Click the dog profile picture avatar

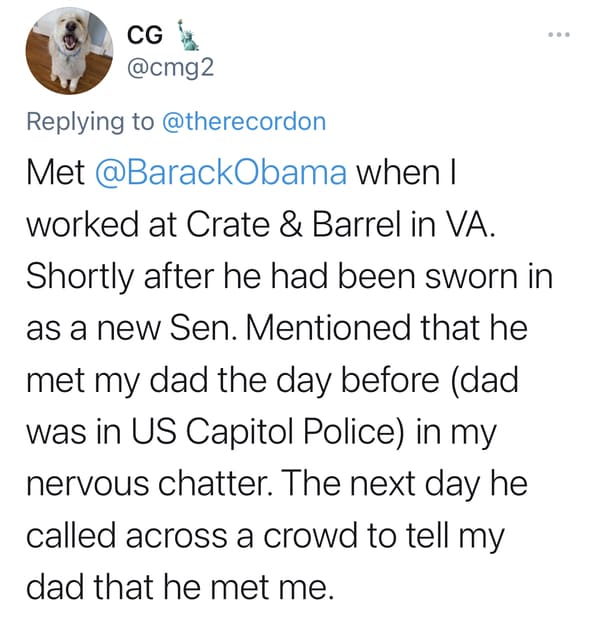click(x=70, y=51)
